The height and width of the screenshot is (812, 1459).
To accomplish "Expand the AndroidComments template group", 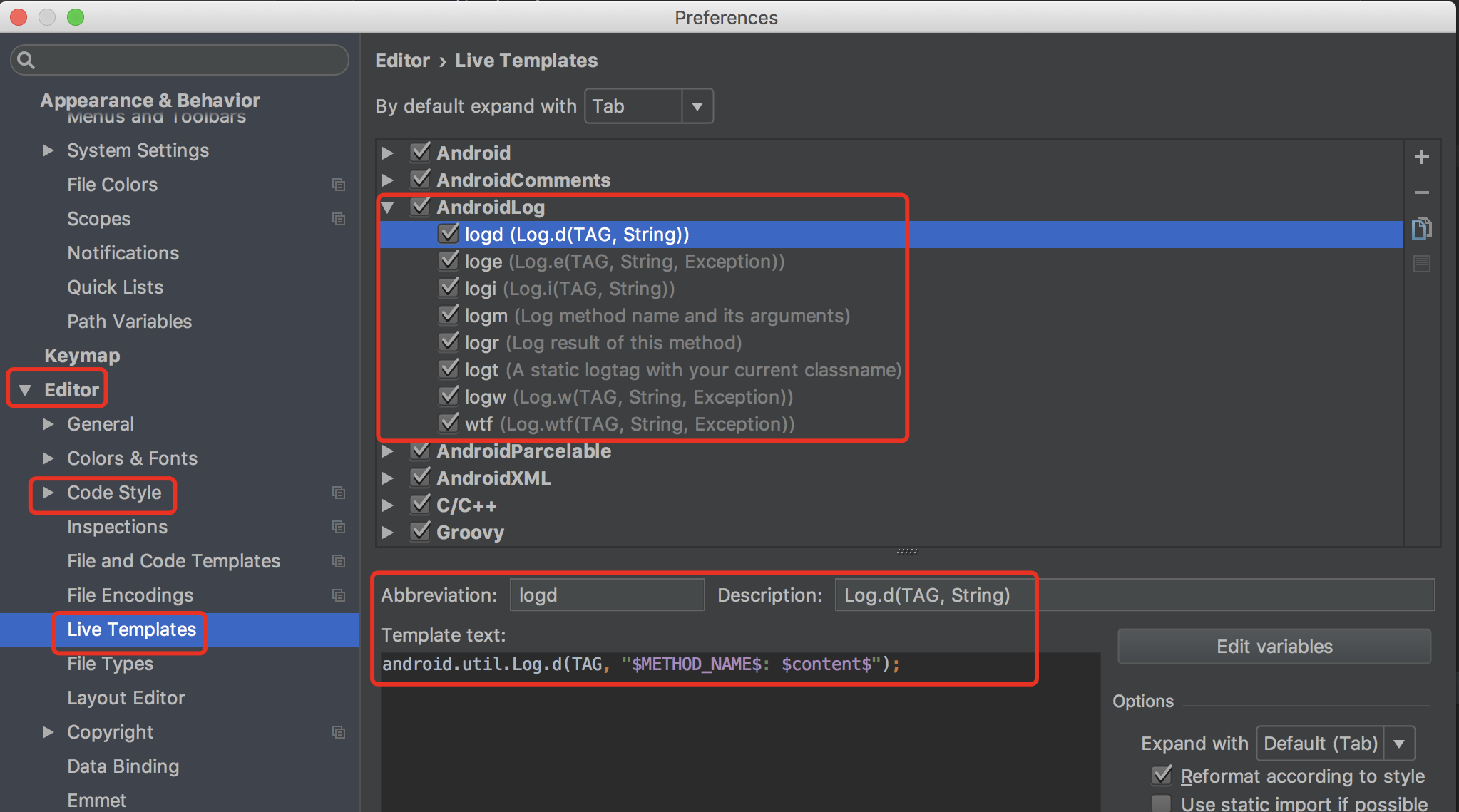I will pos(388,180).
